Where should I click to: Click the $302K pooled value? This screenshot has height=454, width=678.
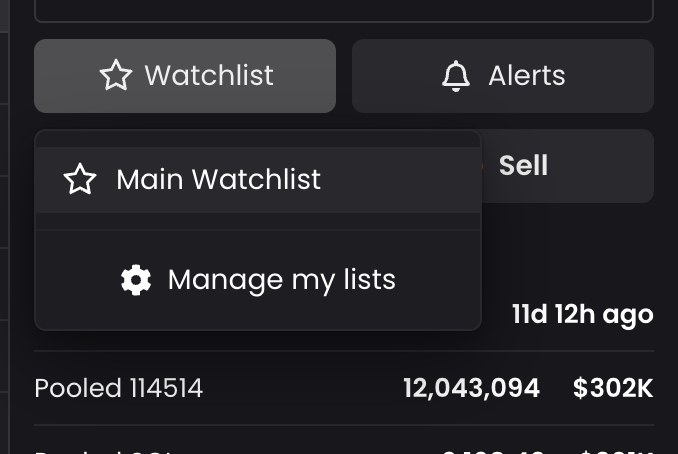point(613,388)
